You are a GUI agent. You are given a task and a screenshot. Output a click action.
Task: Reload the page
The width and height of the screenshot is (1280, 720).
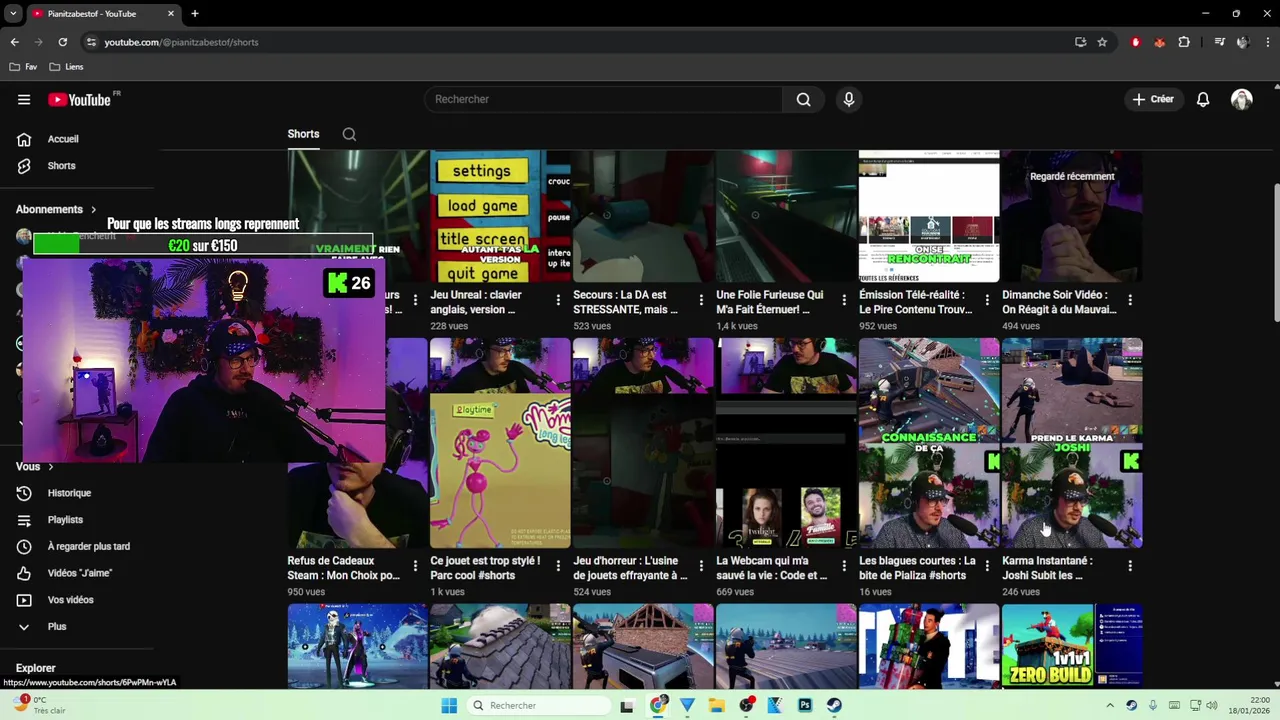tap(62, 42)
